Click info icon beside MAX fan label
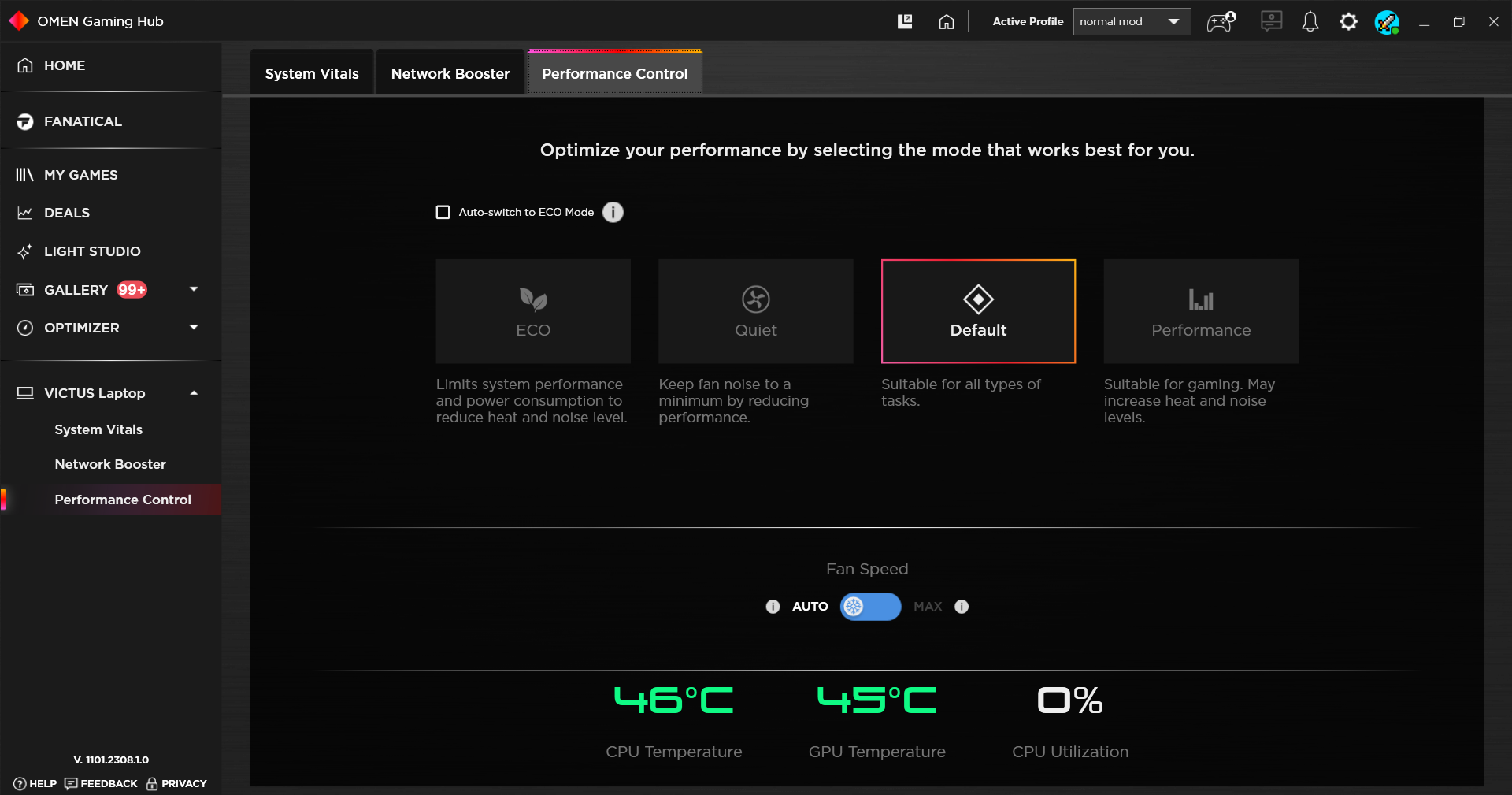The height and width of the screenshot is (795, 1512). [962, 607]
